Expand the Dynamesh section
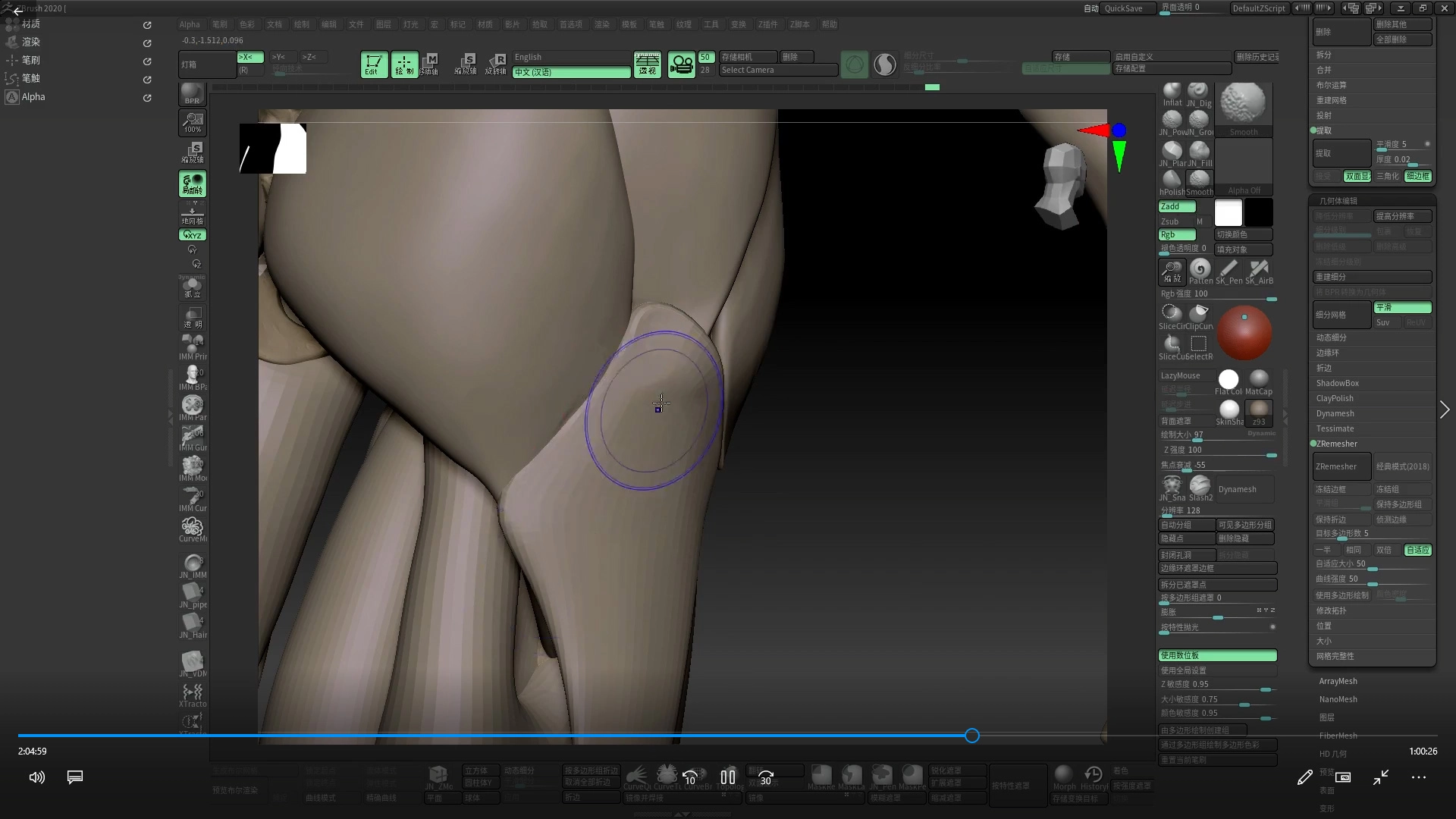1456x819 pixels. [x=1335, y=413]
